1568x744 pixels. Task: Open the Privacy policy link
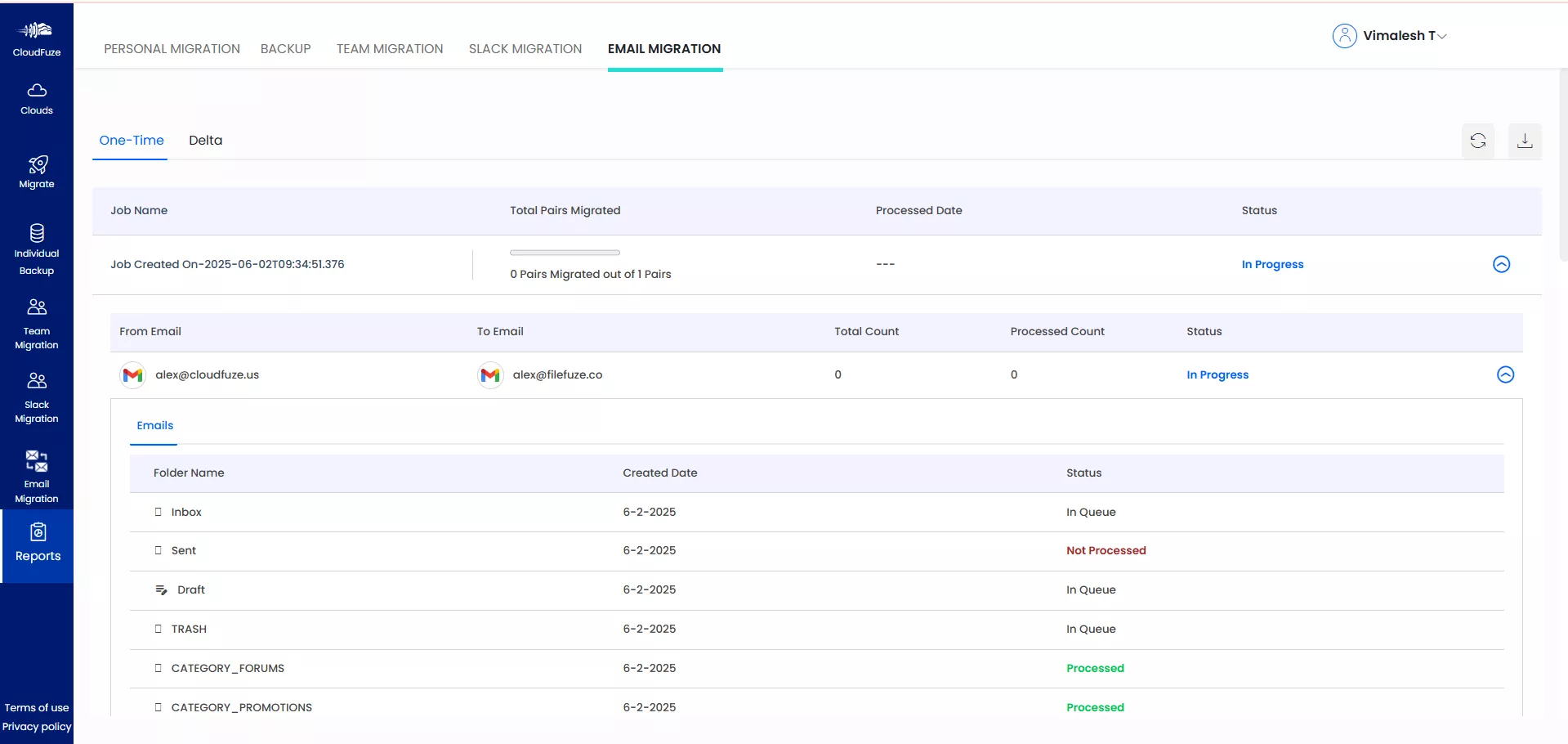(37, 727)
